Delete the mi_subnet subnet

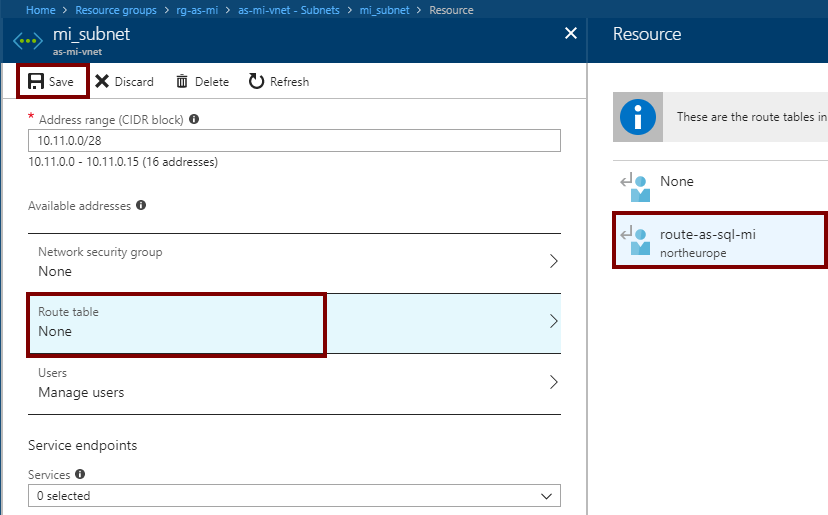[x=202, y=82]
